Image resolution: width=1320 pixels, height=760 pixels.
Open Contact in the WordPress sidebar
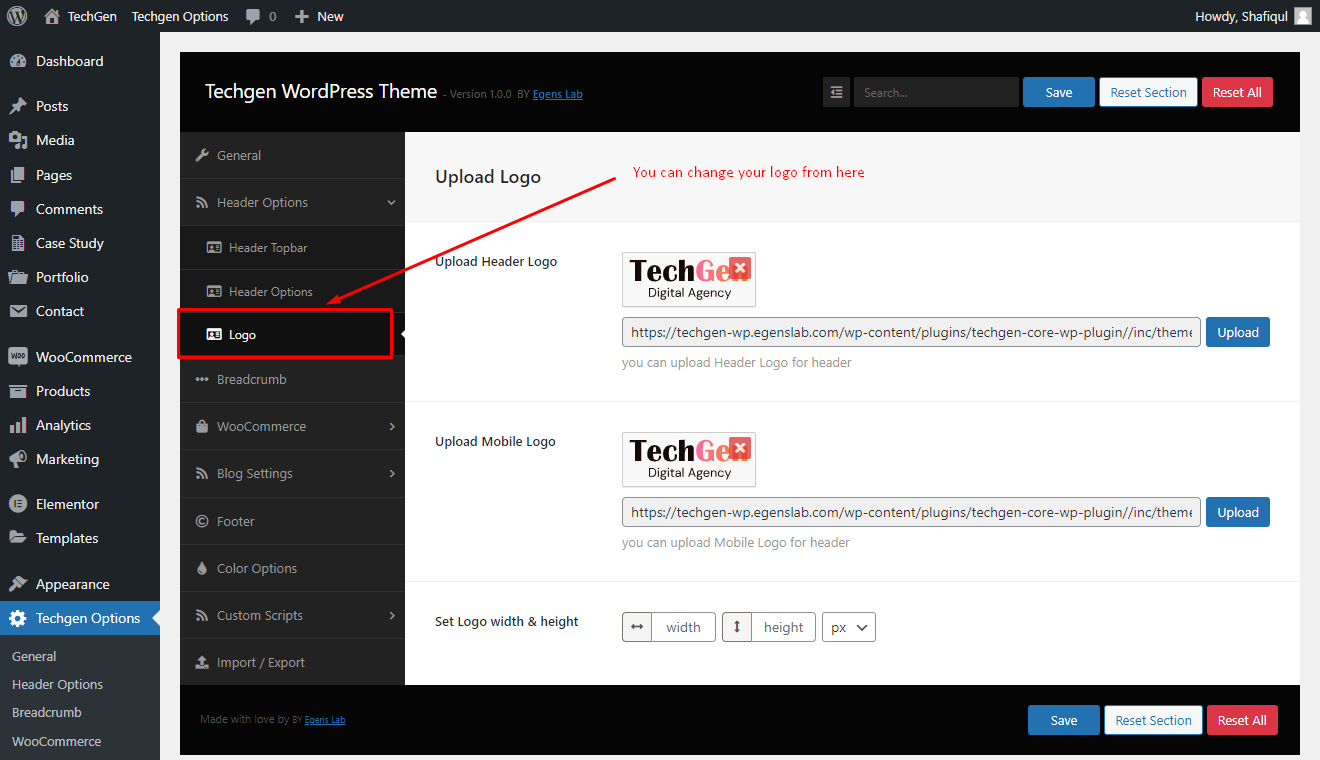(x=80, y=311)
